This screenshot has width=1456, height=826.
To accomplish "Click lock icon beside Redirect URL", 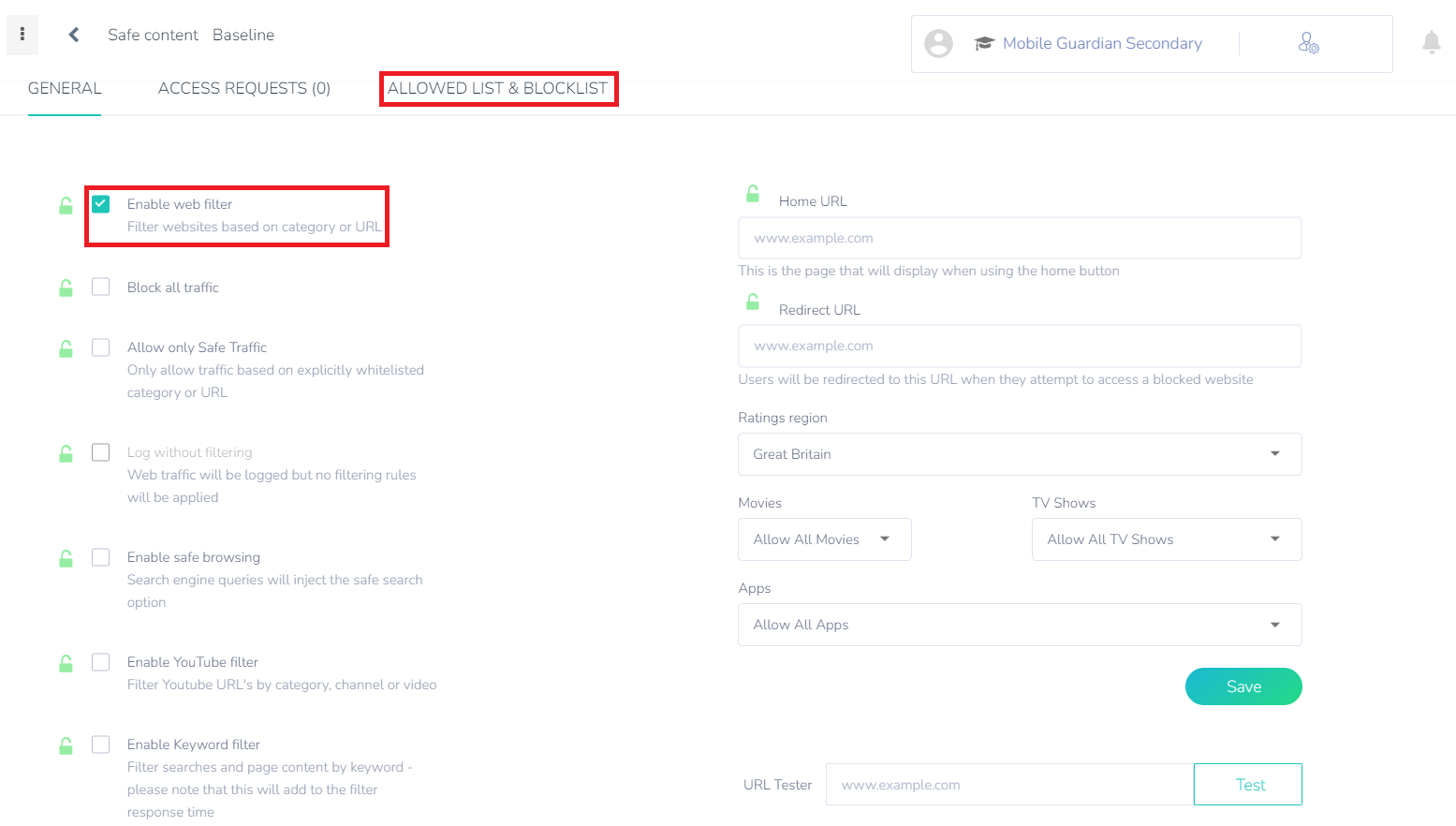I will pos(753,302).
